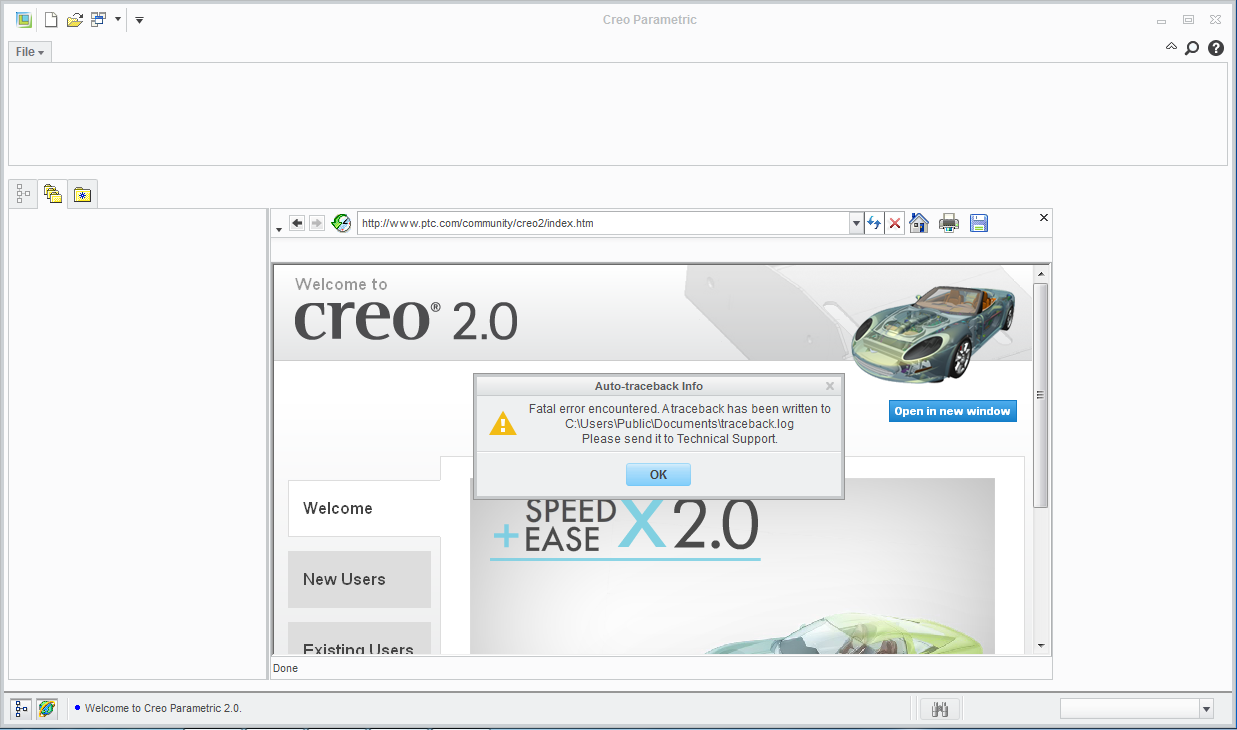Close the embedded browser panel
The height and width of the screenshot is (730, 1237).
pos(1044,217)
